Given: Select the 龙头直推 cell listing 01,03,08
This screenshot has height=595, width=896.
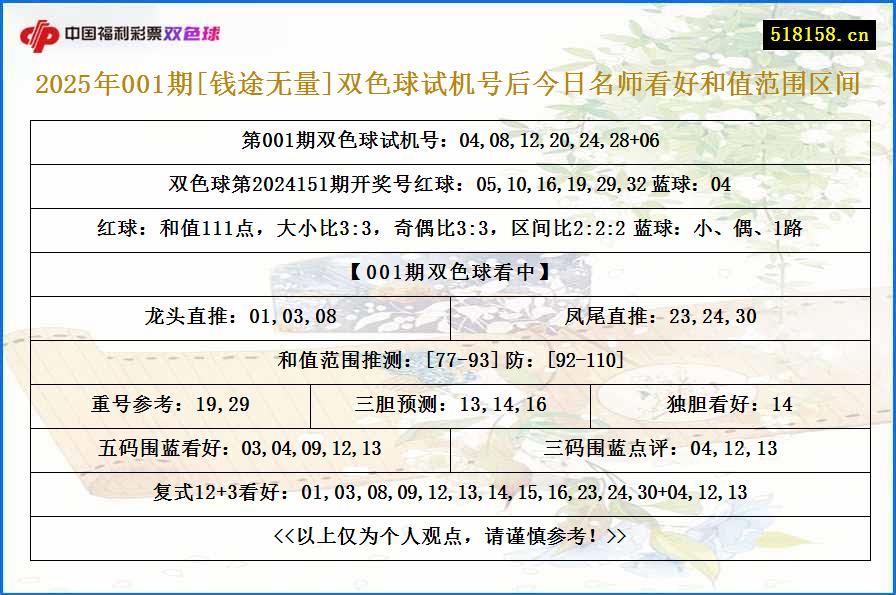Looking at the screenshot, I should pyautogui.click(x=240, y=318).
